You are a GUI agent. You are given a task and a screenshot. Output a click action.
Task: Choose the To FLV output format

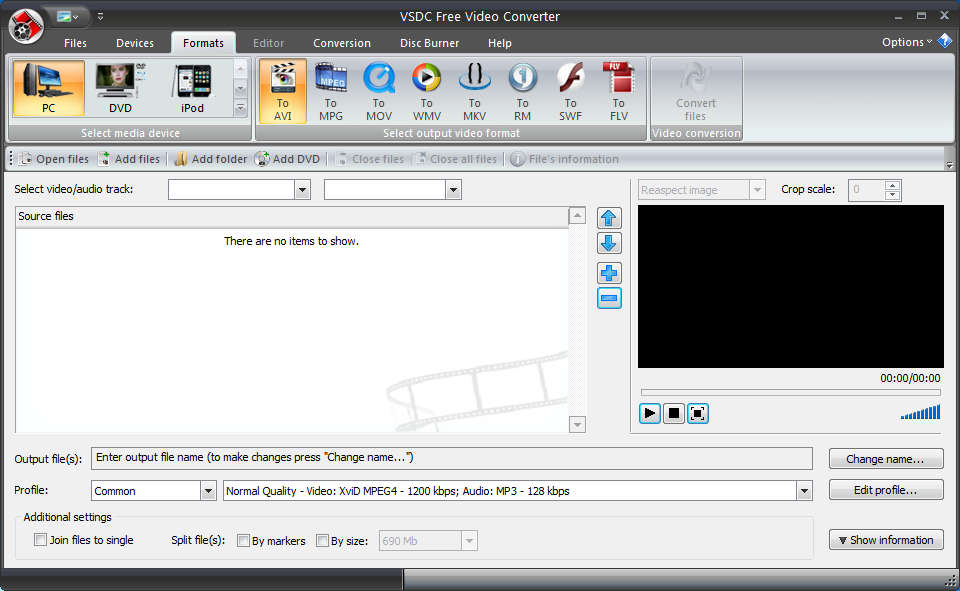618,91
